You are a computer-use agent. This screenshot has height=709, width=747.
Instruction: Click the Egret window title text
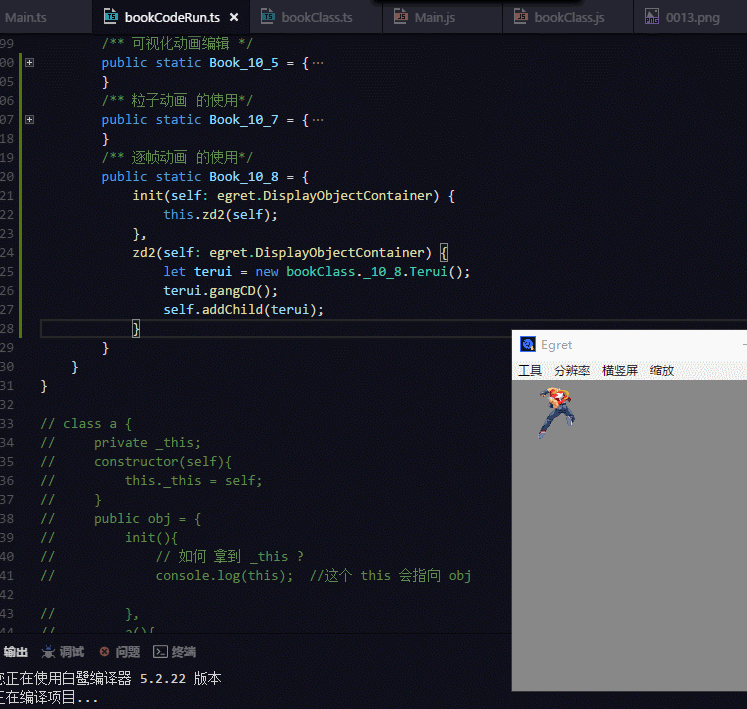coord(556,344)
